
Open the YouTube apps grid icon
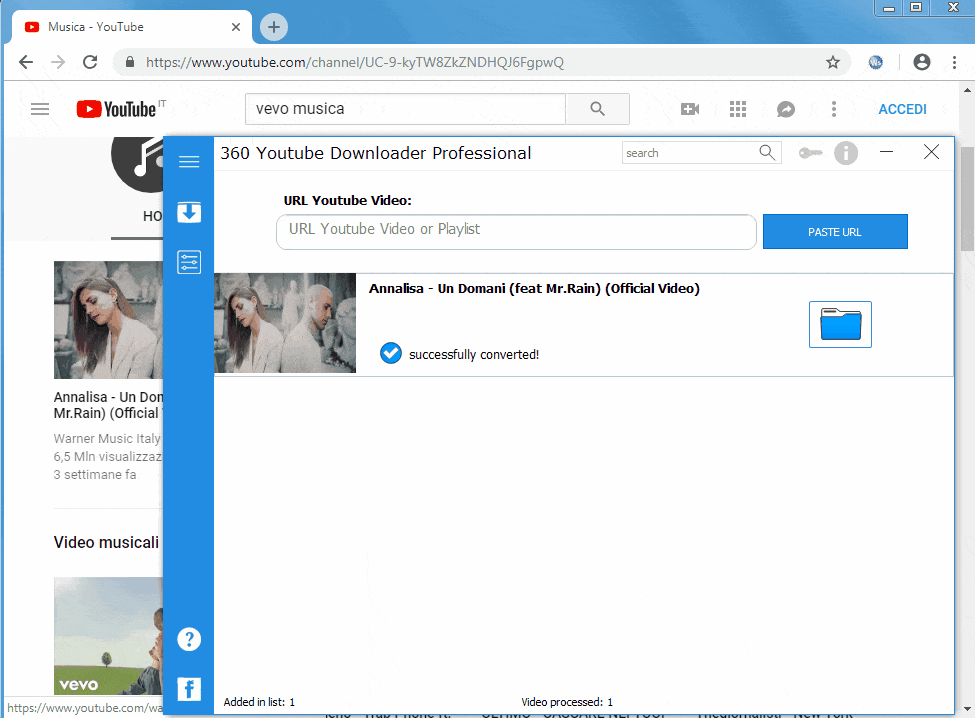[x=737, y=109]
